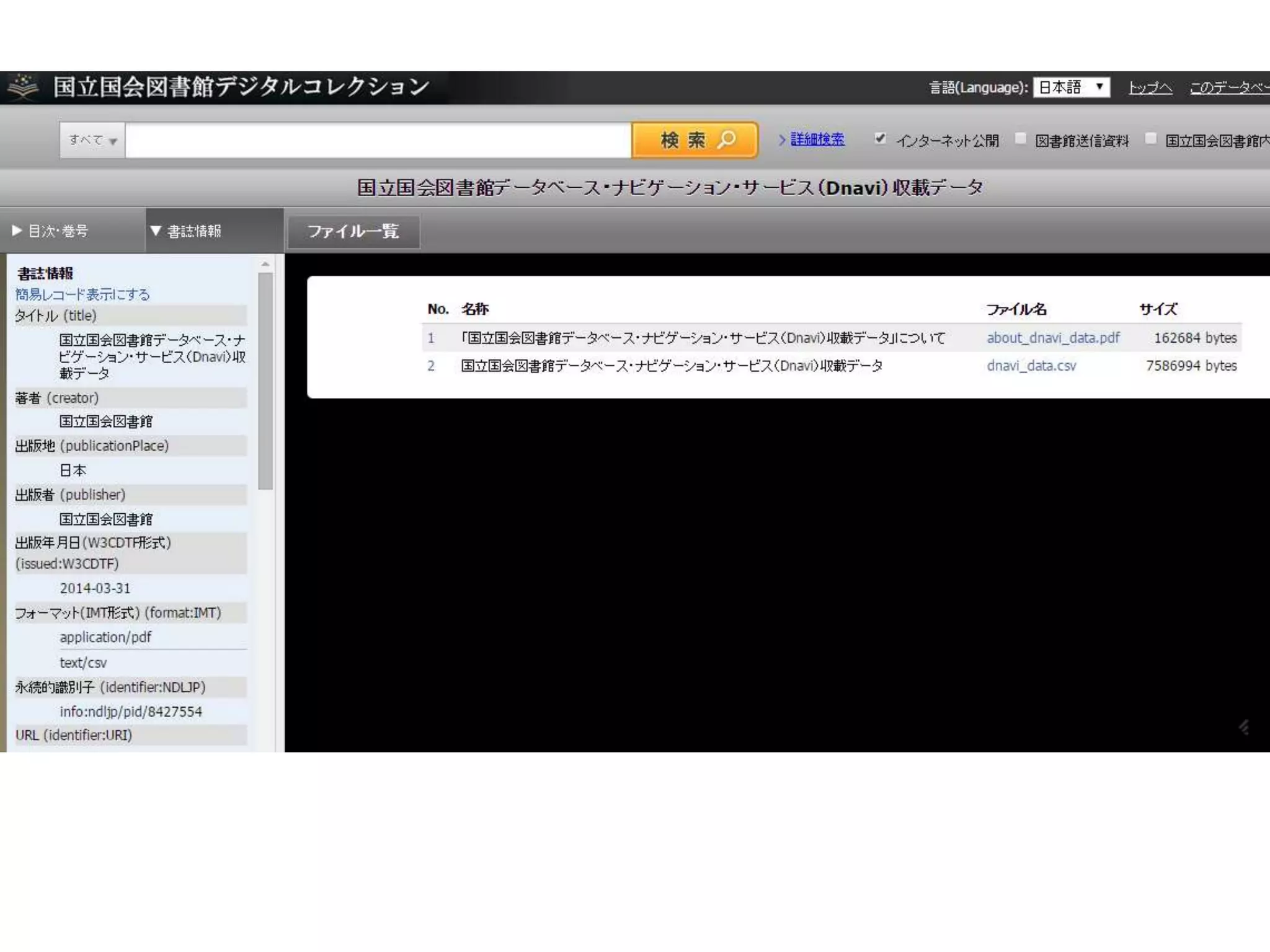The image size is (1270, 952).
Task: Switch to 簡易レコード表示にする view
Action: tap(82, 294)
